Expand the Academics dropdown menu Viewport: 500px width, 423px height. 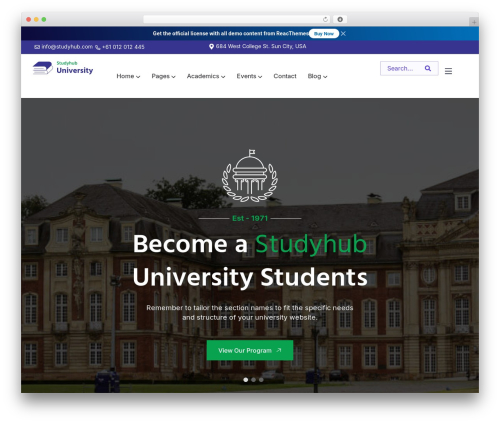tap(206, 76)
